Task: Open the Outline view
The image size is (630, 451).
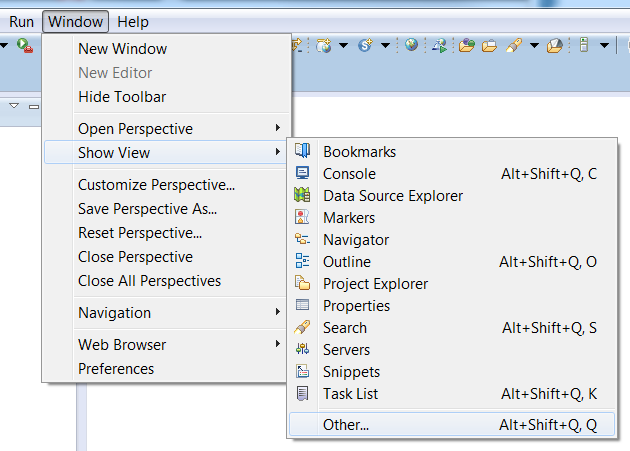Action: tap(346, 262)
